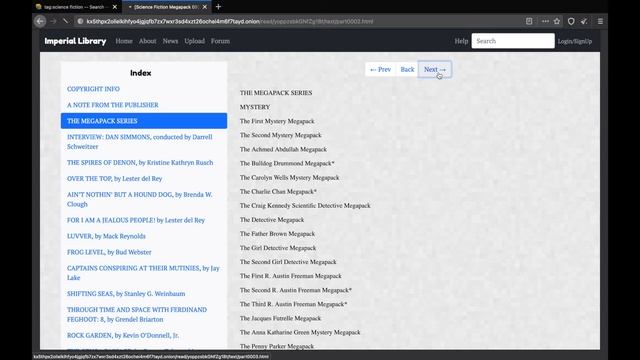640x360 pixels.
Task: Close the Science Fiction Megapack tab
Action: [x=205, y=7]
